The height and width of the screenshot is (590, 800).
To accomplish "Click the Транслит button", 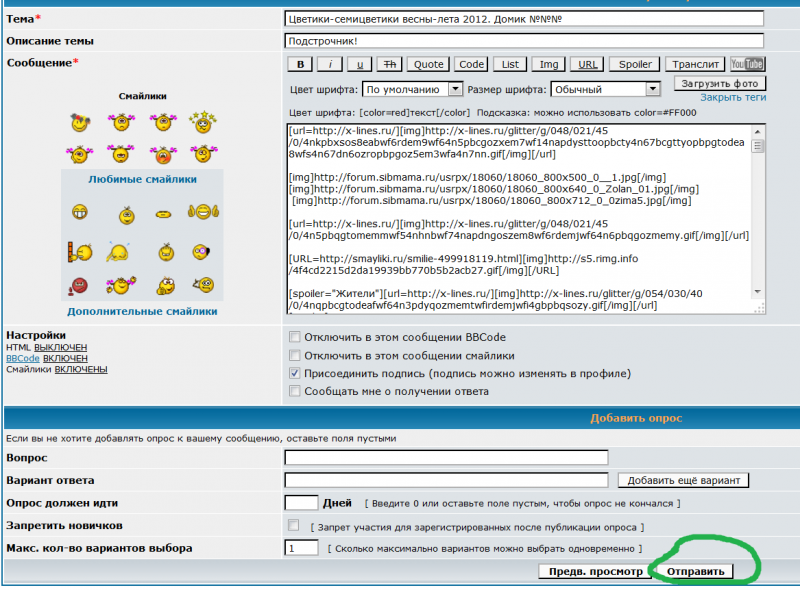I will coord(695,64).
